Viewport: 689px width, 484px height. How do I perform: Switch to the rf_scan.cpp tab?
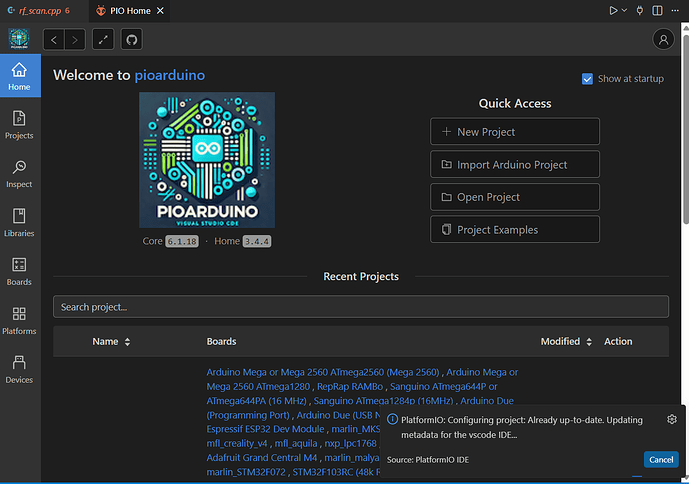coord(40,11)
